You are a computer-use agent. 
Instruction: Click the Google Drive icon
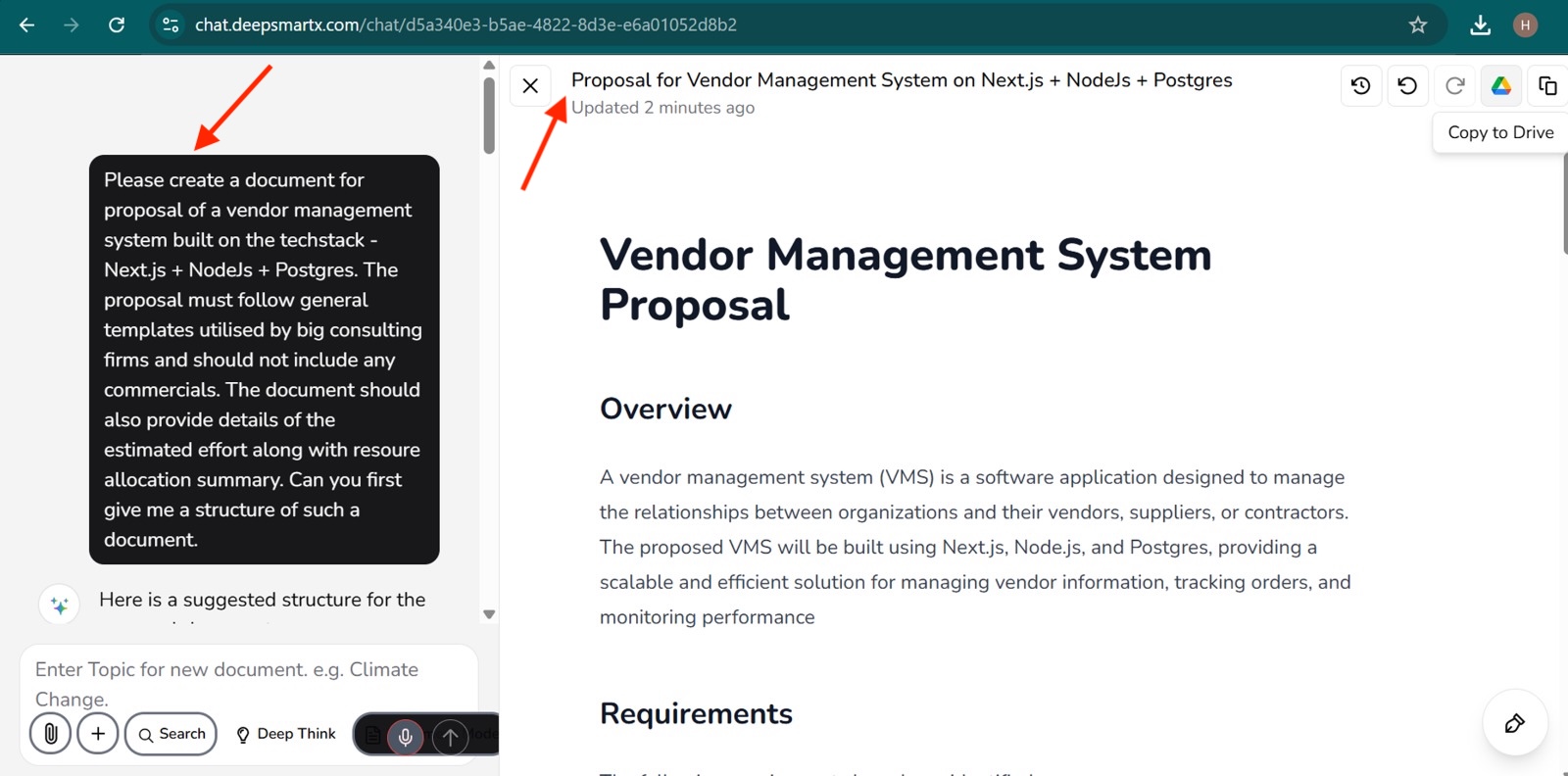(1500, 86)
